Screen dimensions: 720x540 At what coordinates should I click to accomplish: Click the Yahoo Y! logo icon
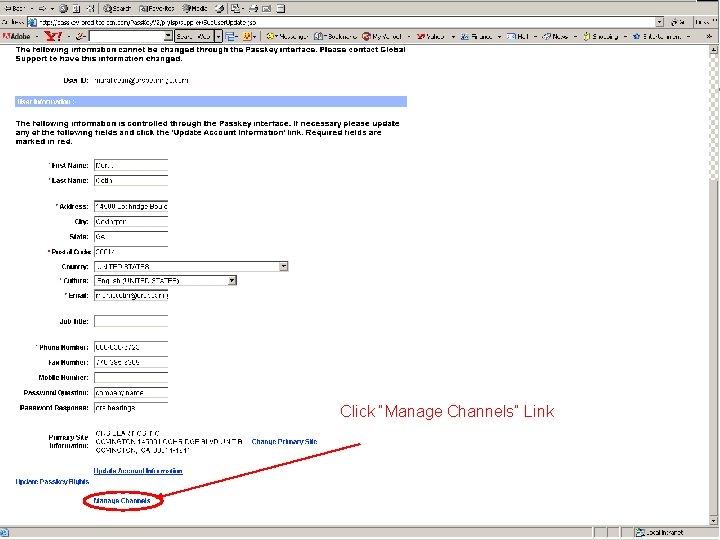click(x=53, y=36)
